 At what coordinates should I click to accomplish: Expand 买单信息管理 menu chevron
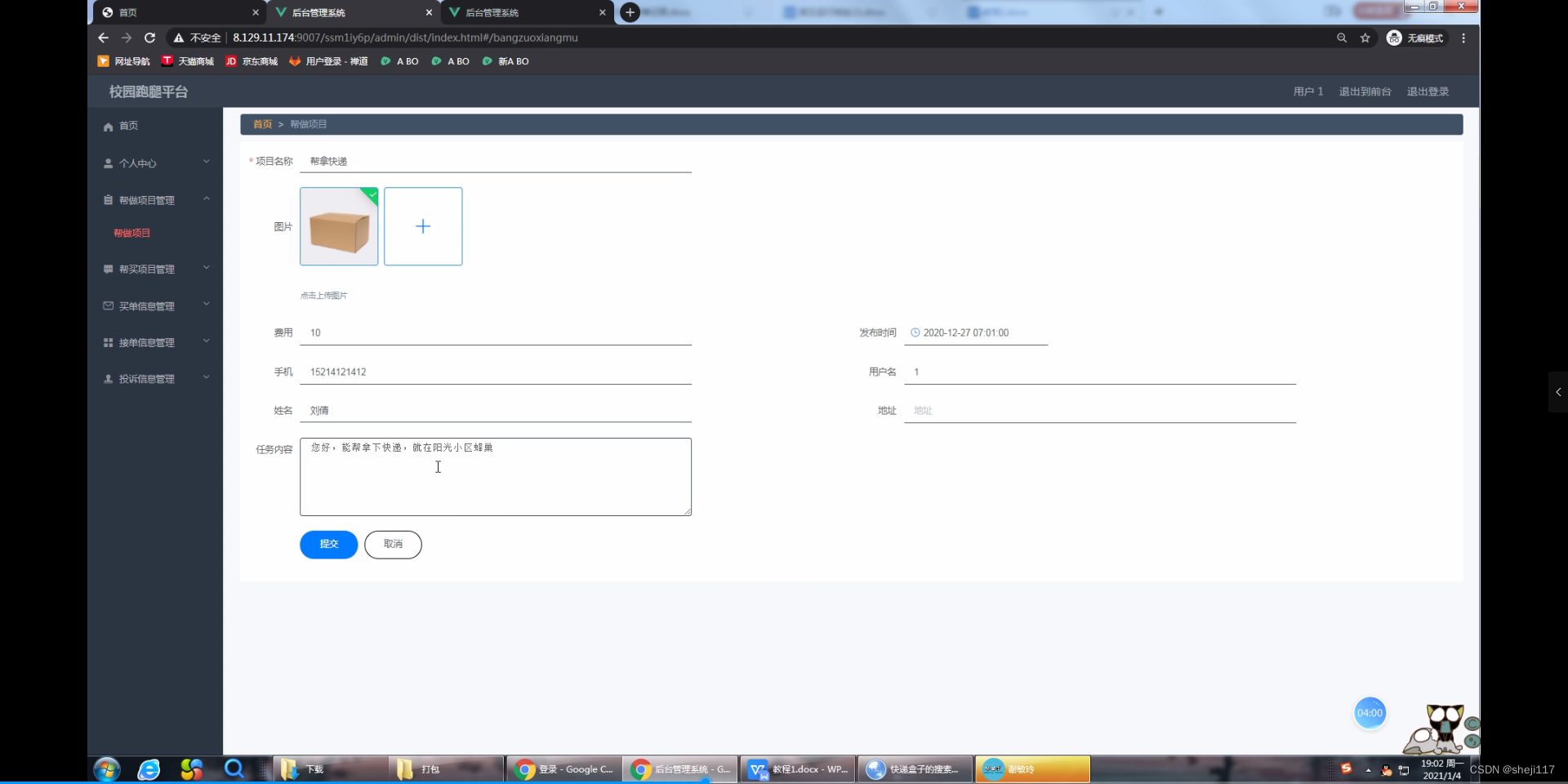[207, 304]
